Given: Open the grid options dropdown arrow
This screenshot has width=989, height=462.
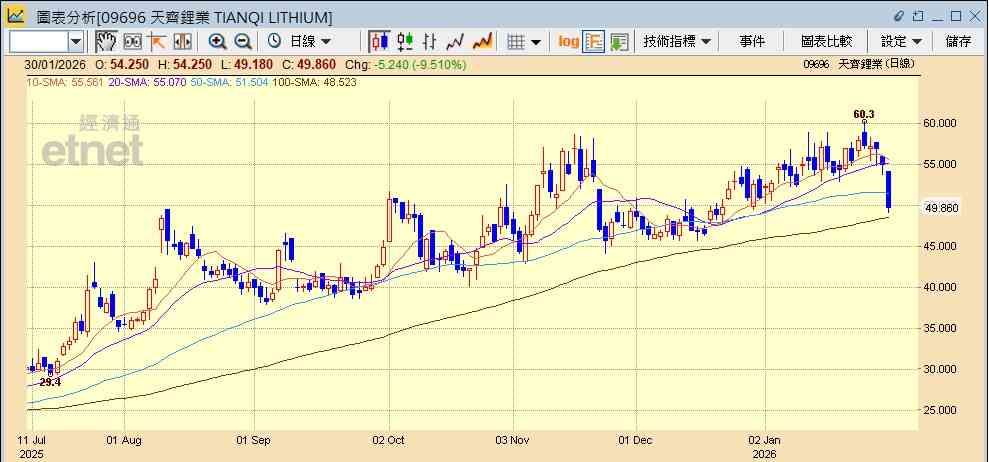Looking at the screenshot, I should 536,42.
